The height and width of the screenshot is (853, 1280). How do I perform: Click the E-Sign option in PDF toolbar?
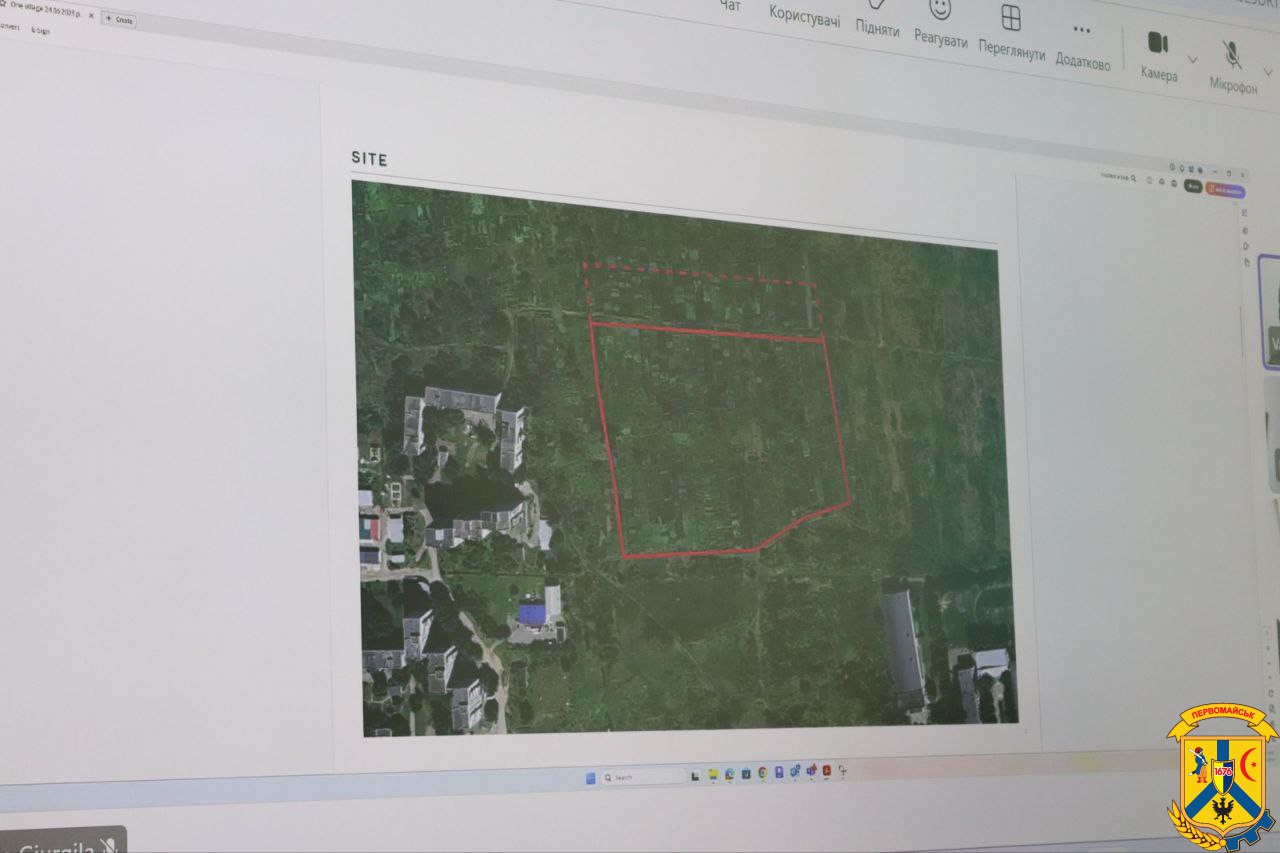[40, 30]
